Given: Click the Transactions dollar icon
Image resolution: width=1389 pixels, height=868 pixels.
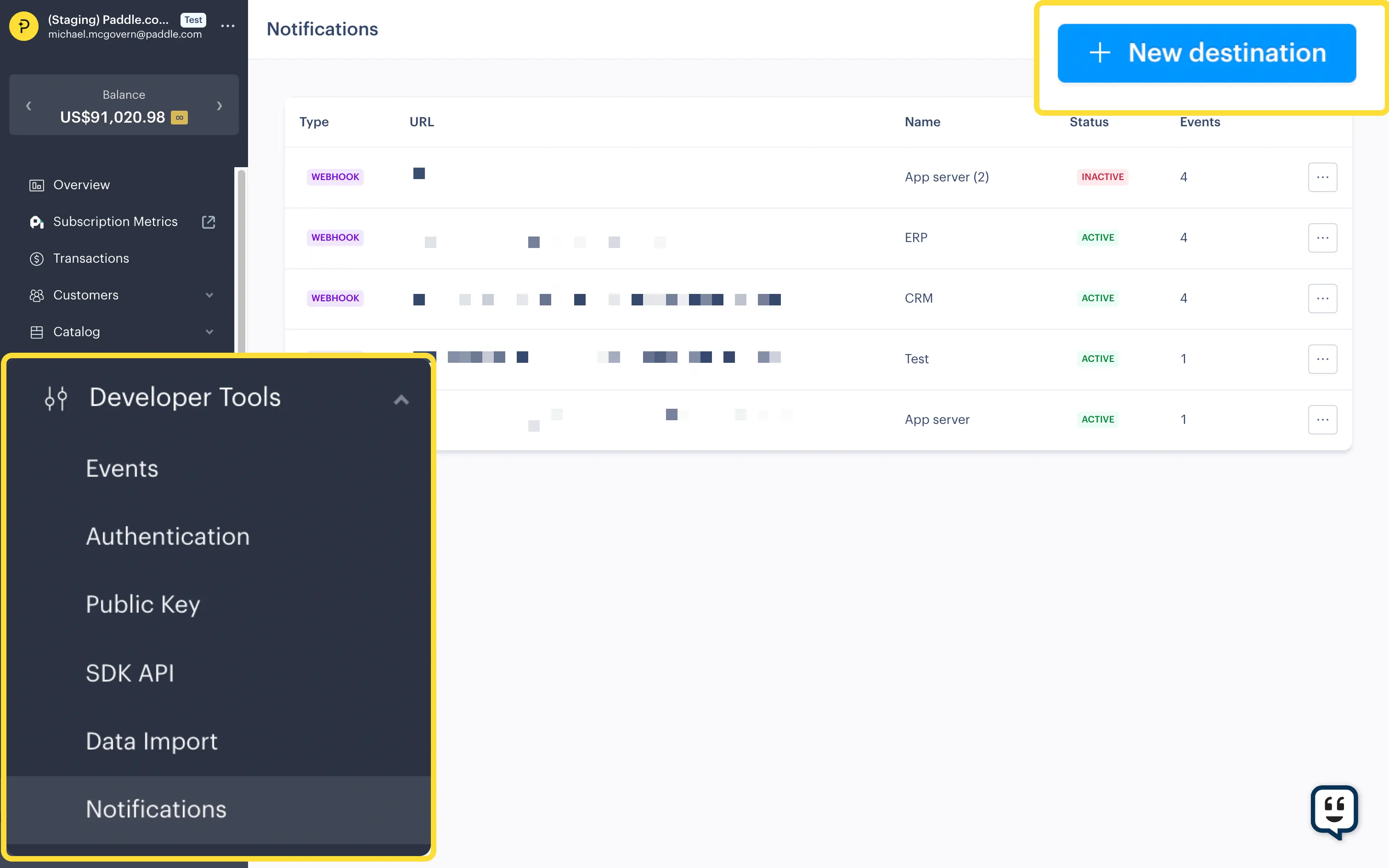Looking at the screenshot, I should [x=36, y=258].
